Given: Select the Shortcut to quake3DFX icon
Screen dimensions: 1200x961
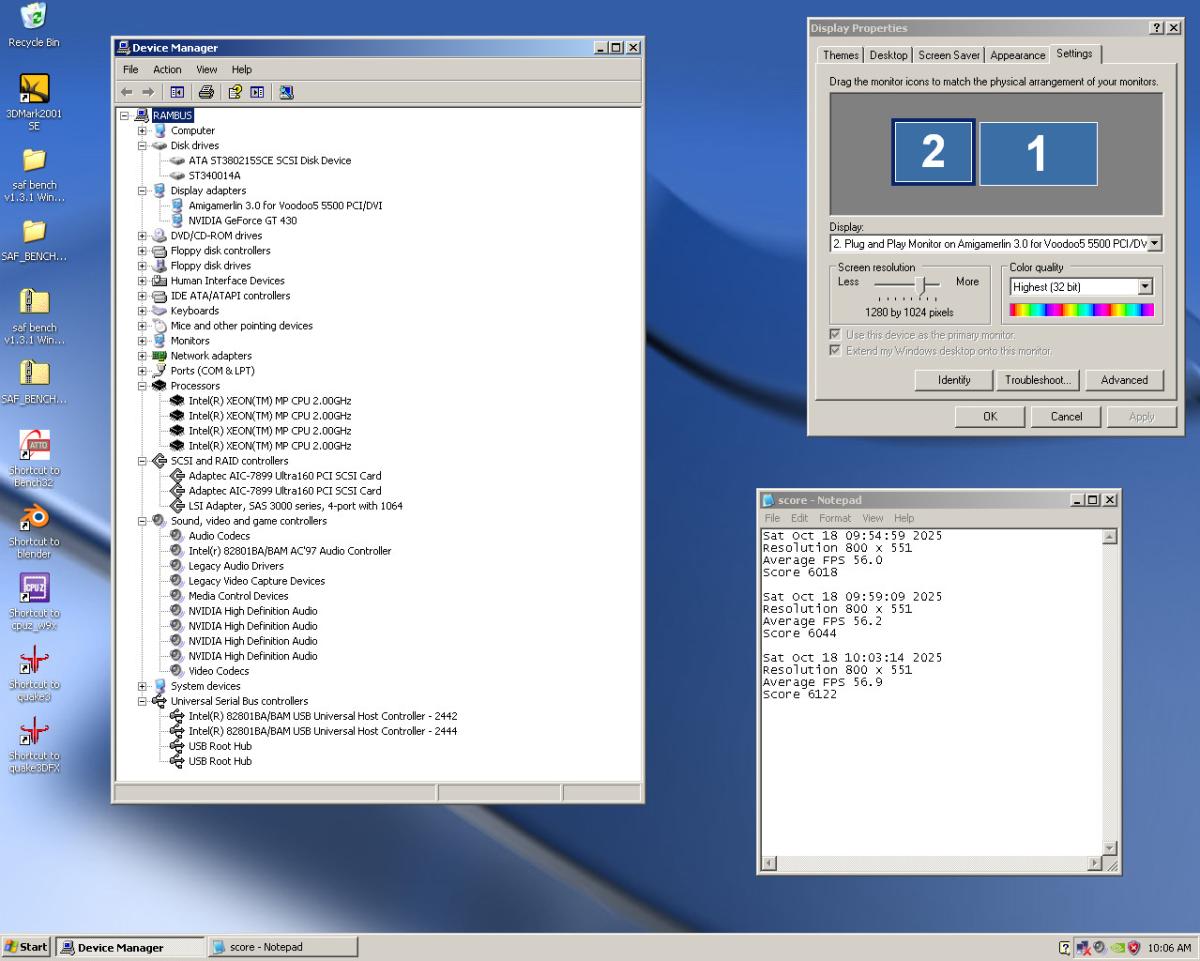Looking at the screenshot, I should click(x=34, y=732).
